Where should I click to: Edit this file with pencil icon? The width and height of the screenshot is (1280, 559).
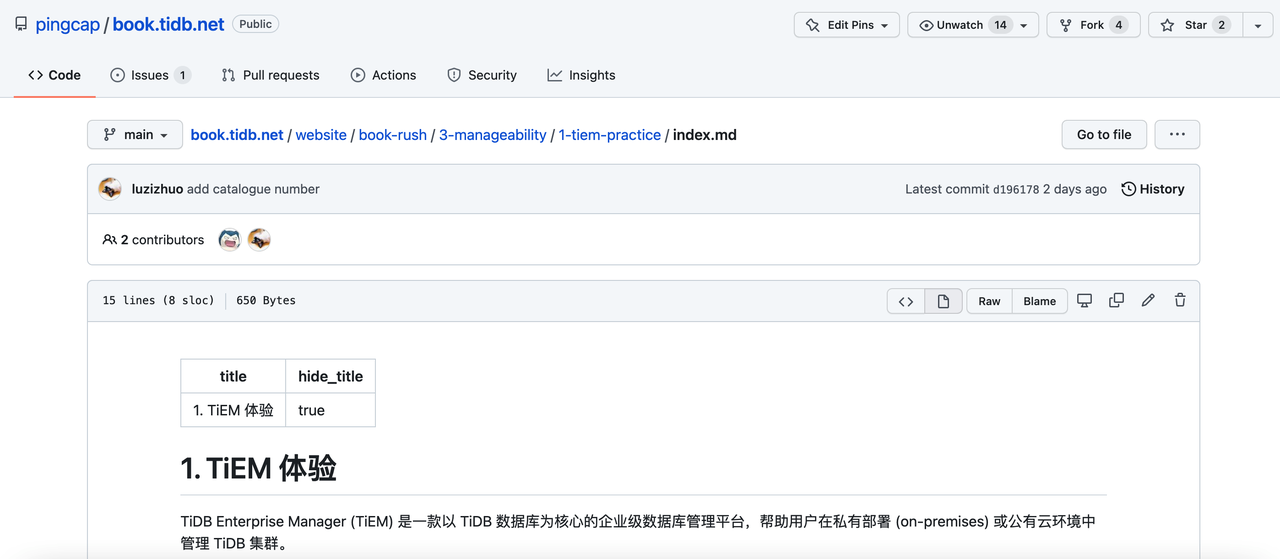1148,300
